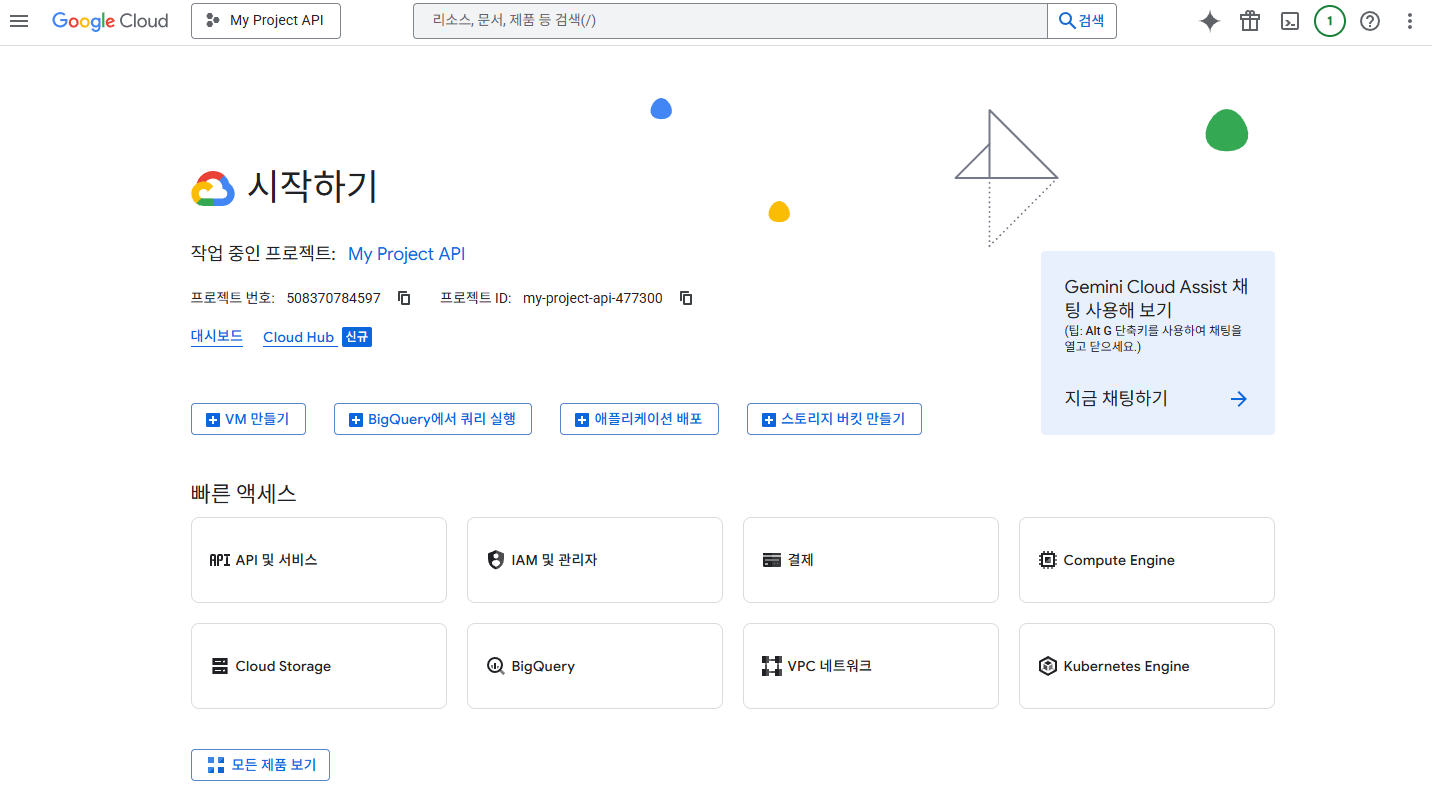Open the Cloud Storage card
This screenshot has height=795, width=1432.
(319, 666)
